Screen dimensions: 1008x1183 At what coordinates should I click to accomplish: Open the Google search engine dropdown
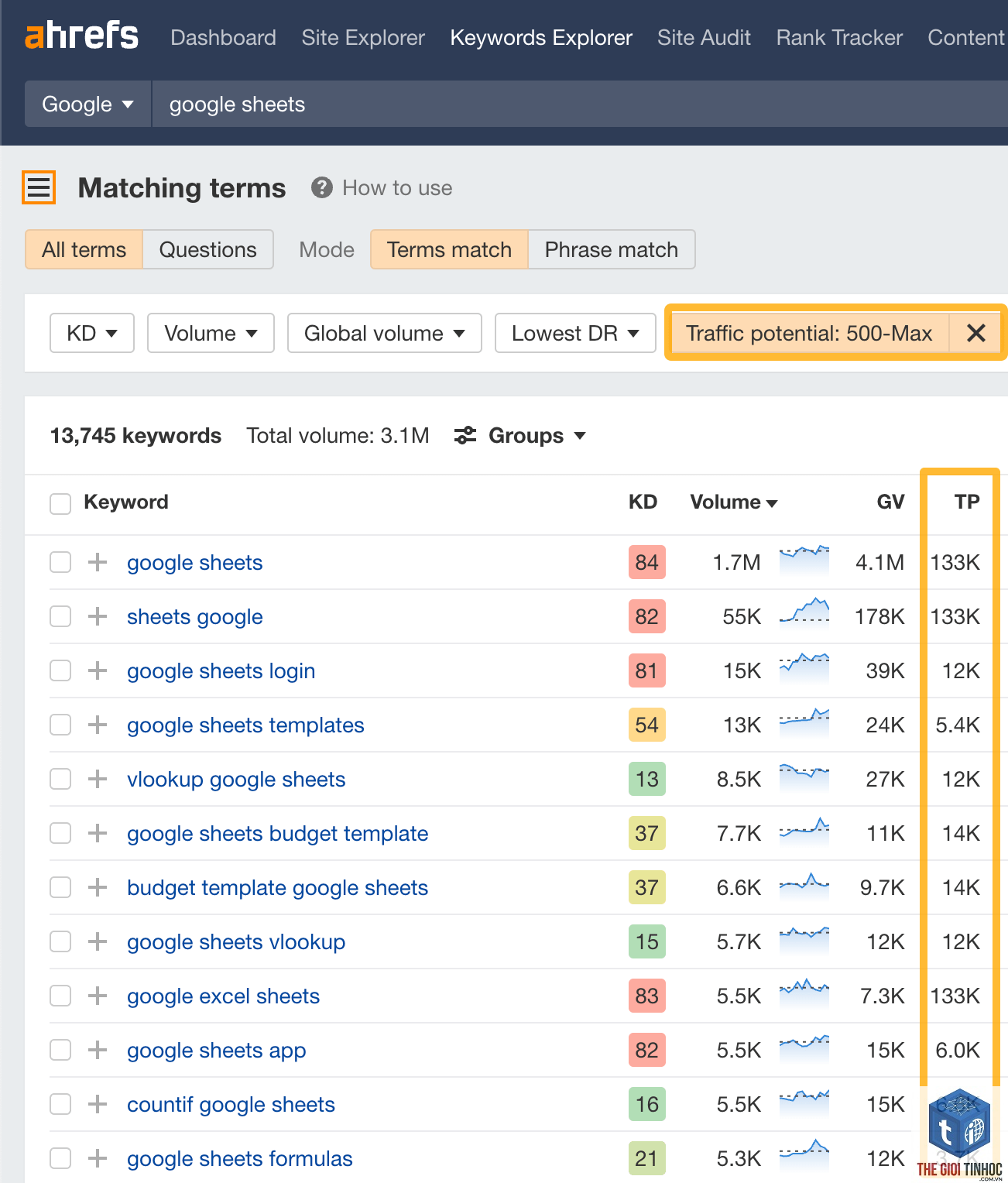coord(88,104)
